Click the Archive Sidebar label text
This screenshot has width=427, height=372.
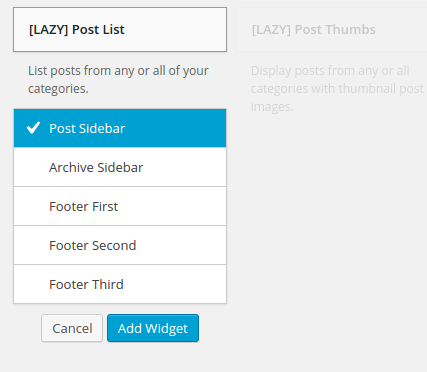pos(96,167)
